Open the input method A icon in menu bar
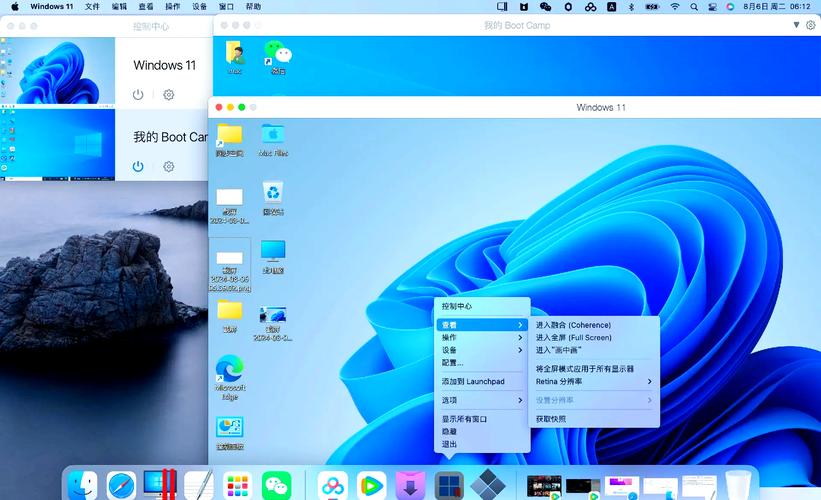The height and width of the screenshot is (500, 821). point(611,7)
